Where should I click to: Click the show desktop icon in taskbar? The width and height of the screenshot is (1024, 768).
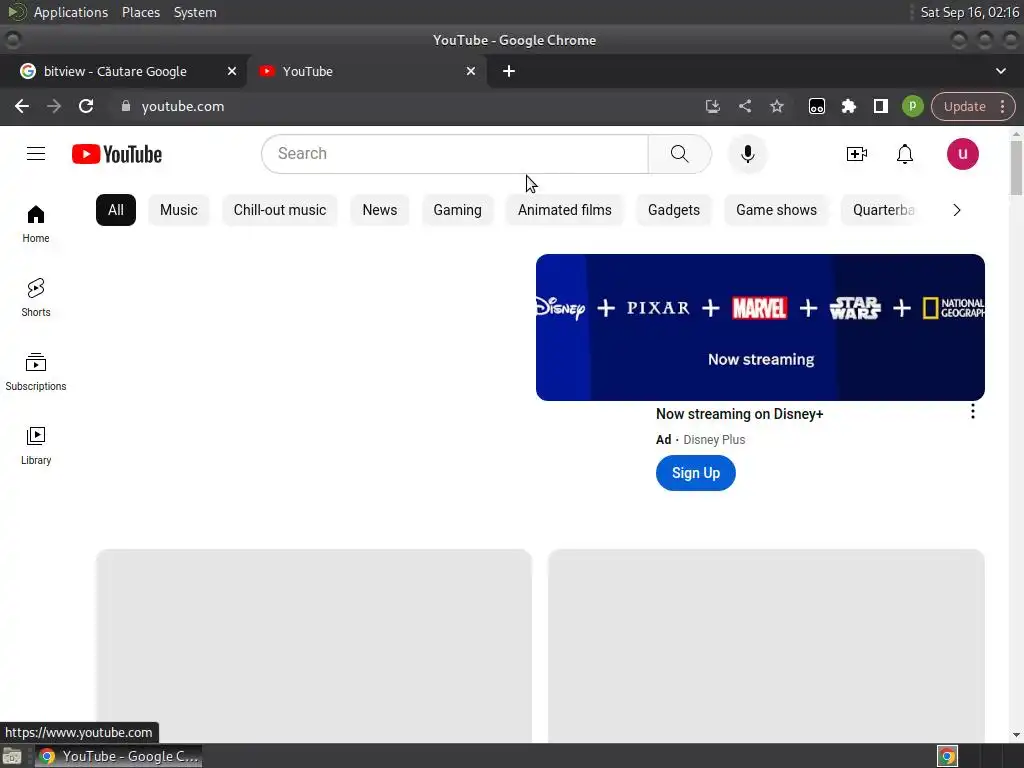12,756
